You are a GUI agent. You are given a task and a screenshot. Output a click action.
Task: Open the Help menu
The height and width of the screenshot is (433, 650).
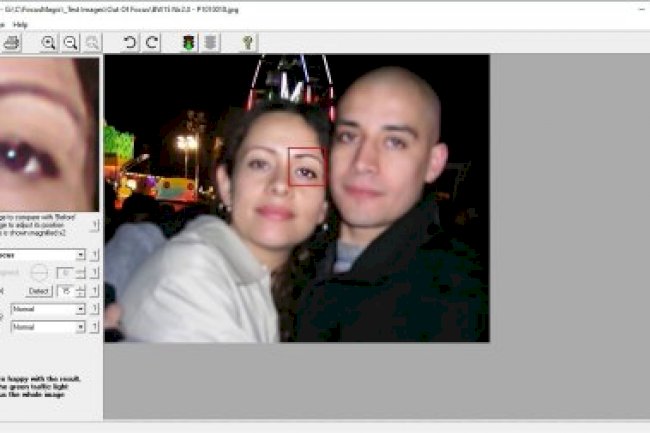pos(21,24)
